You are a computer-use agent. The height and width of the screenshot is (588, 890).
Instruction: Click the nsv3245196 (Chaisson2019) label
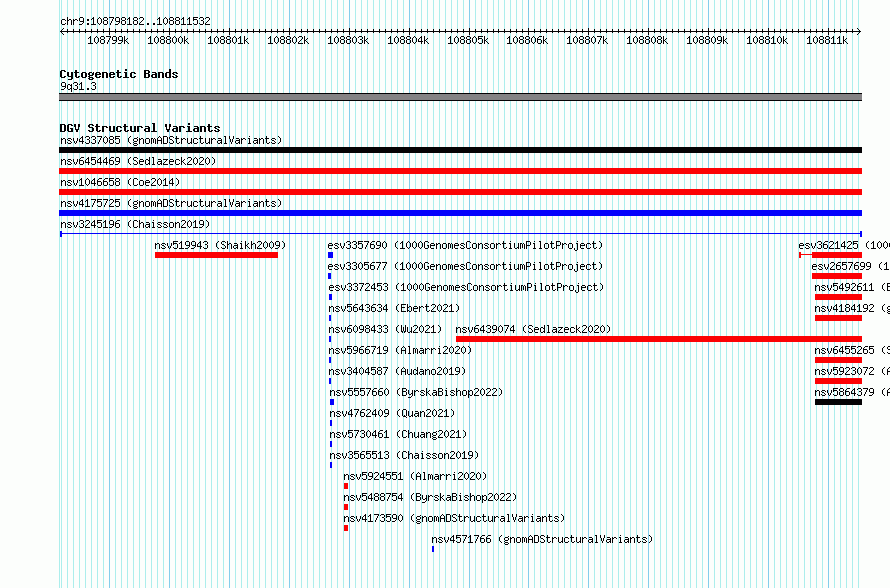pos(135,224)
